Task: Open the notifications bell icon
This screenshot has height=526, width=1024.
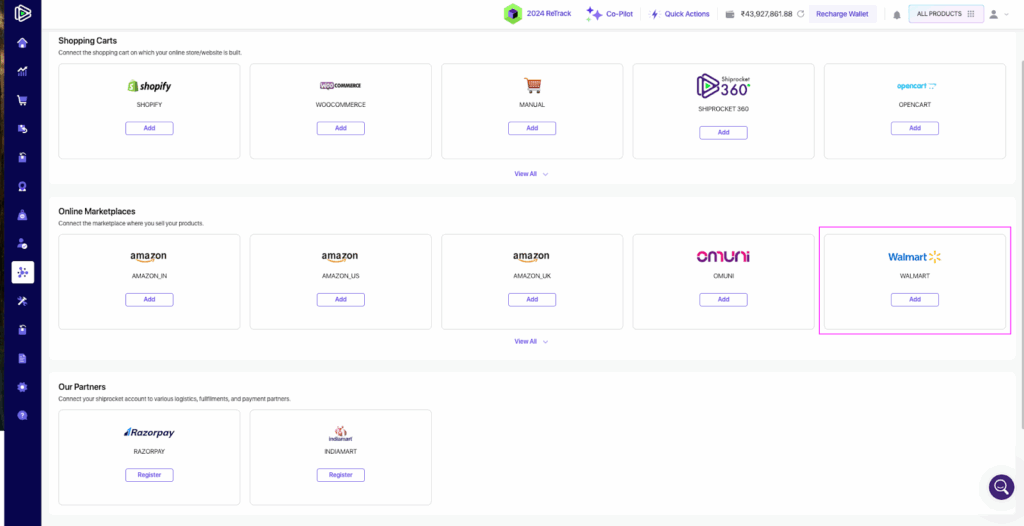Action: pyautogui.click(x=896, y=14)
